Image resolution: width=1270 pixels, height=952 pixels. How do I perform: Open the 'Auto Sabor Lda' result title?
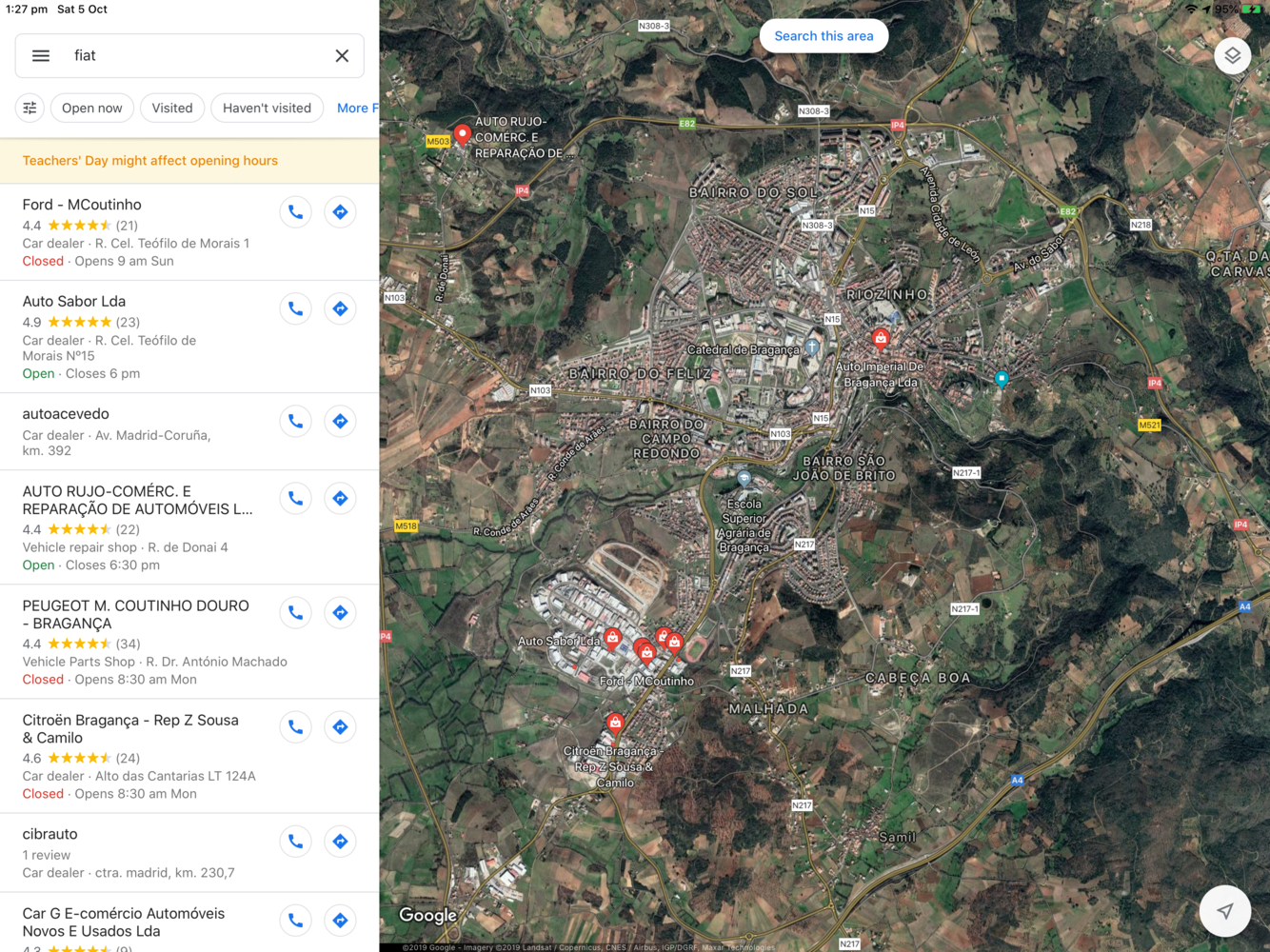point(74,301)
